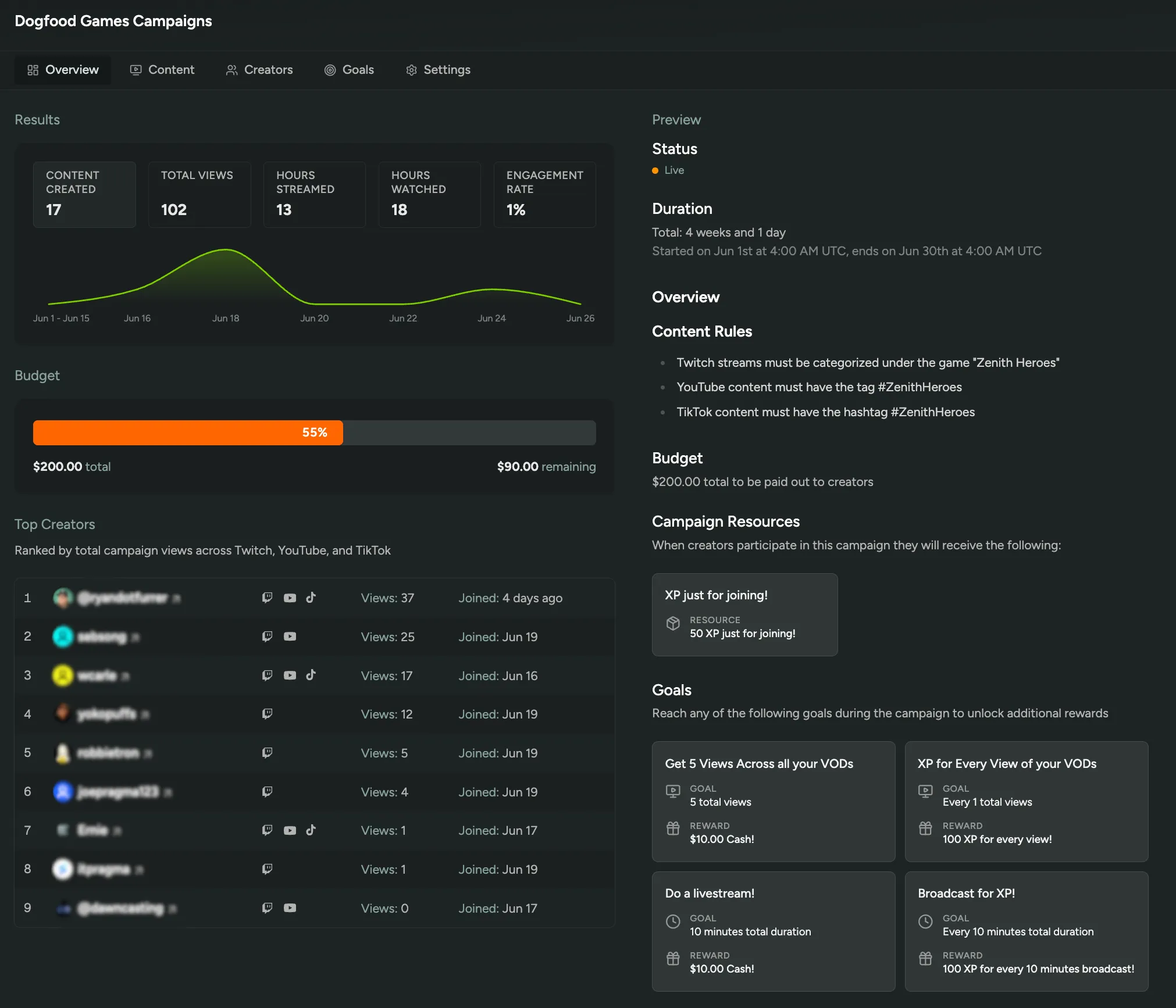Click TikTok icon in Views: 17 row
Viewport: 1176px width, 1008px height.
pos(311,674)
